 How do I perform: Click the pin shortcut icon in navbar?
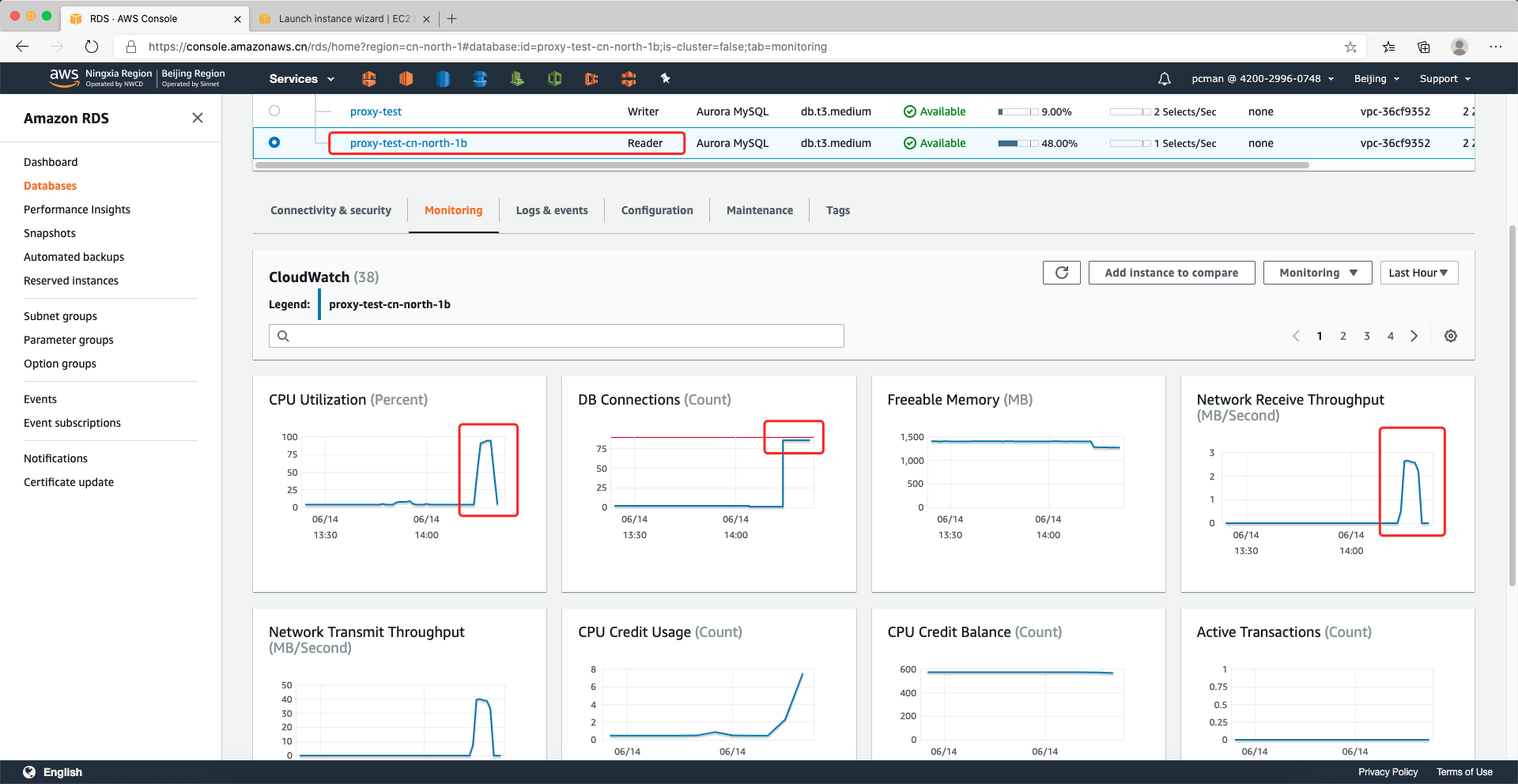(665, 78)
